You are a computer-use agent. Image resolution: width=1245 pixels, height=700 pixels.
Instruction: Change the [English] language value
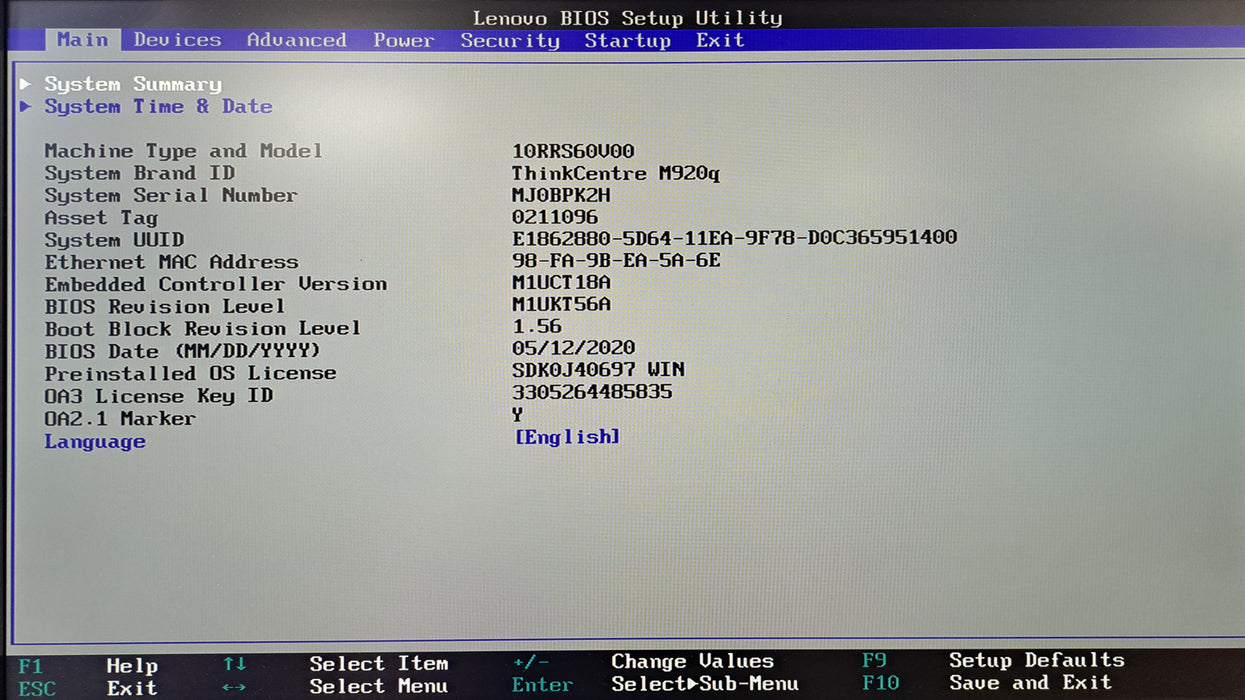pos(567,437)
